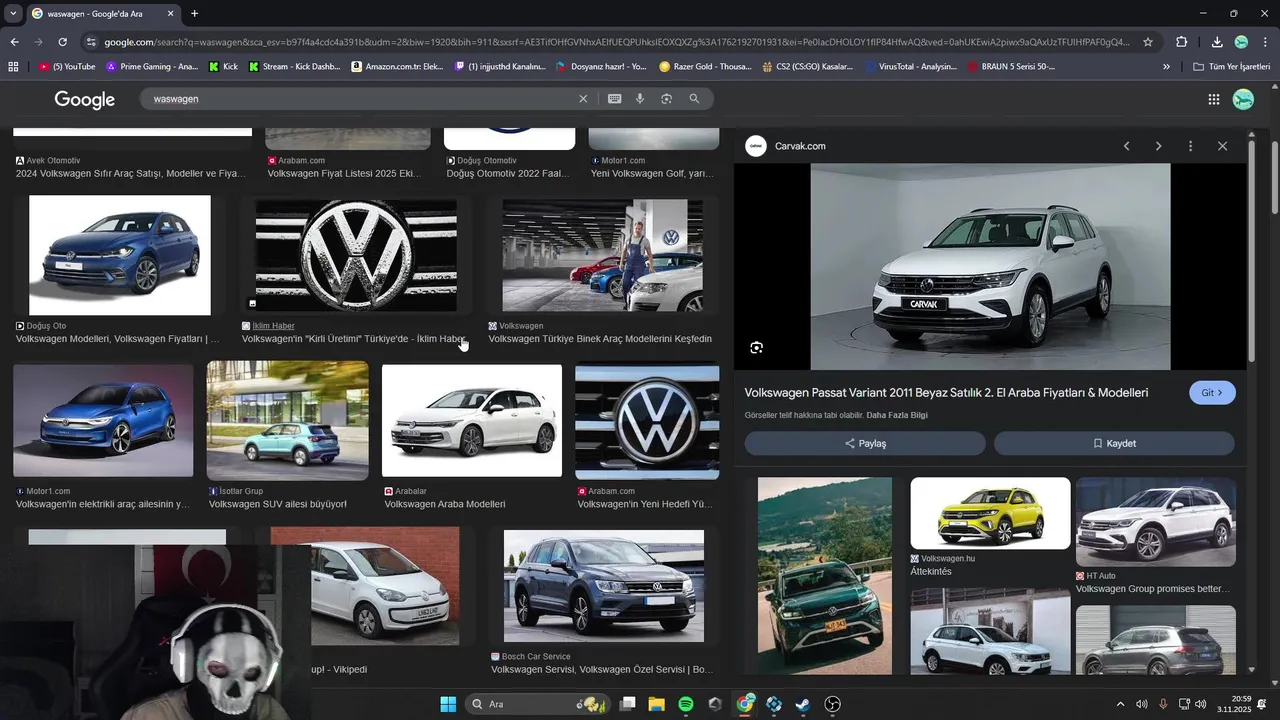Open the VW logo İklim Haber thumbnail
Viewport: 1280px width, 720px height.
tap(356, 255)
